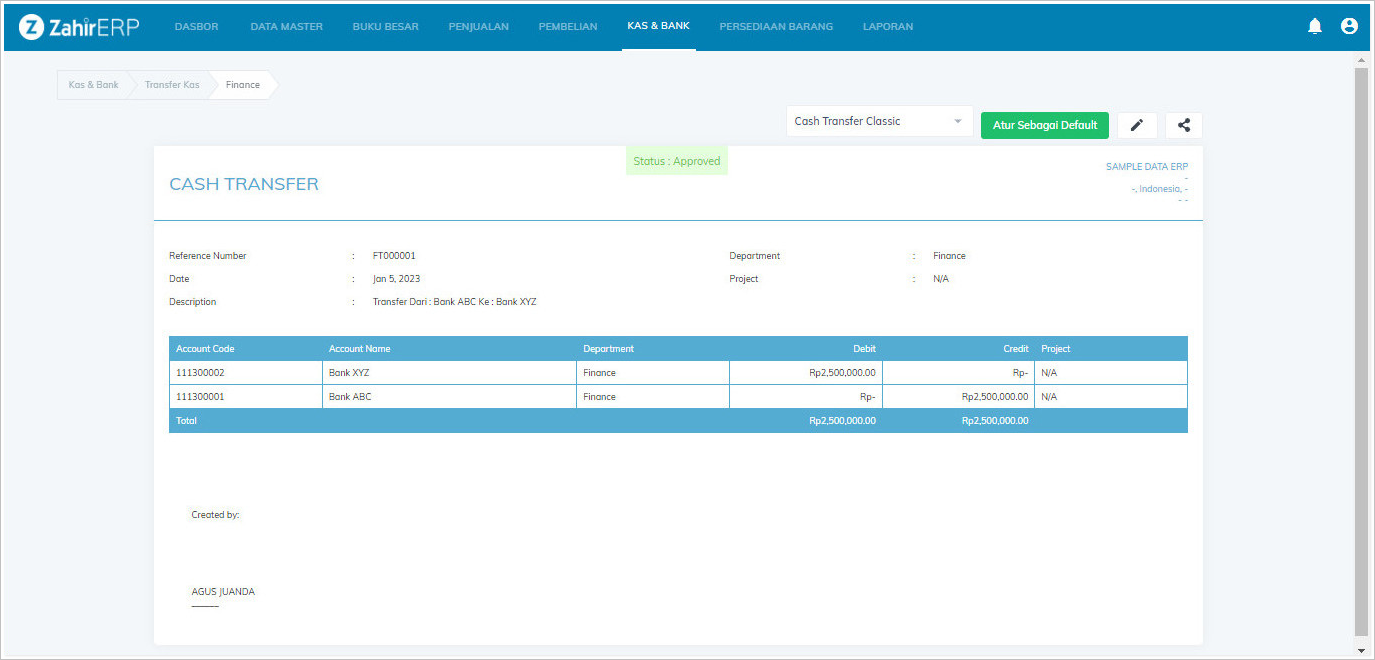Open the Buku Besar menu
Image resolution: width=1375 pixels, height=660 pixels.
point(385,27)
